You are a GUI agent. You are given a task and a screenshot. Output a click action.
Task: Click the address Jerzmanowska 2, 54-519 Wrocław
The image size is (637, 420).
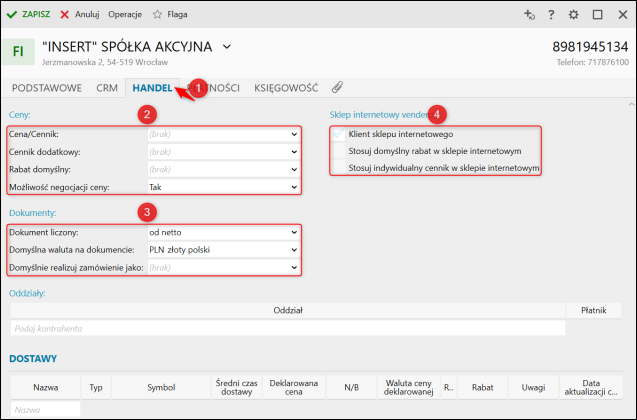click(x=105, y=62)
